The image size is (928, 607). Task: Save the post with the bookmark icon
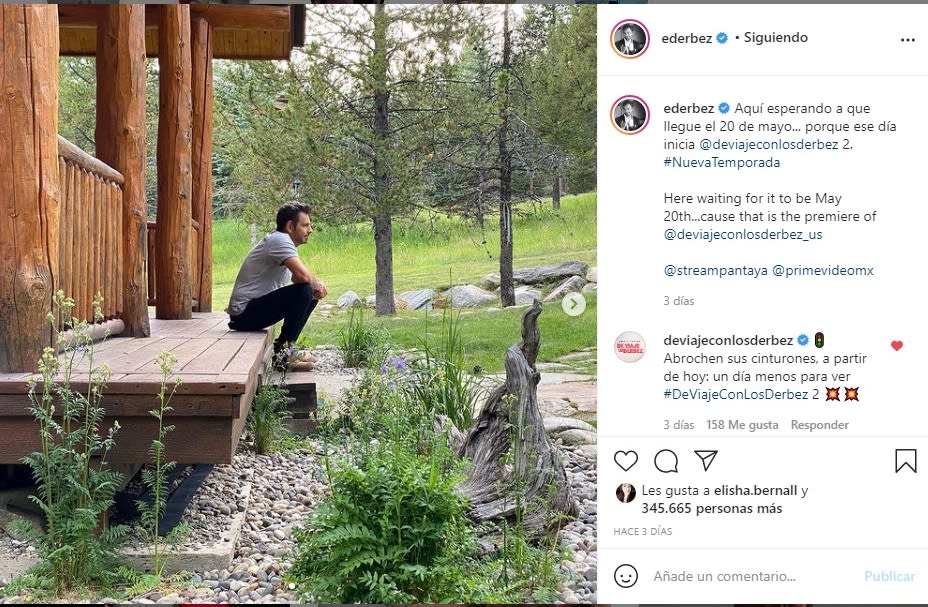pos(905,461)
